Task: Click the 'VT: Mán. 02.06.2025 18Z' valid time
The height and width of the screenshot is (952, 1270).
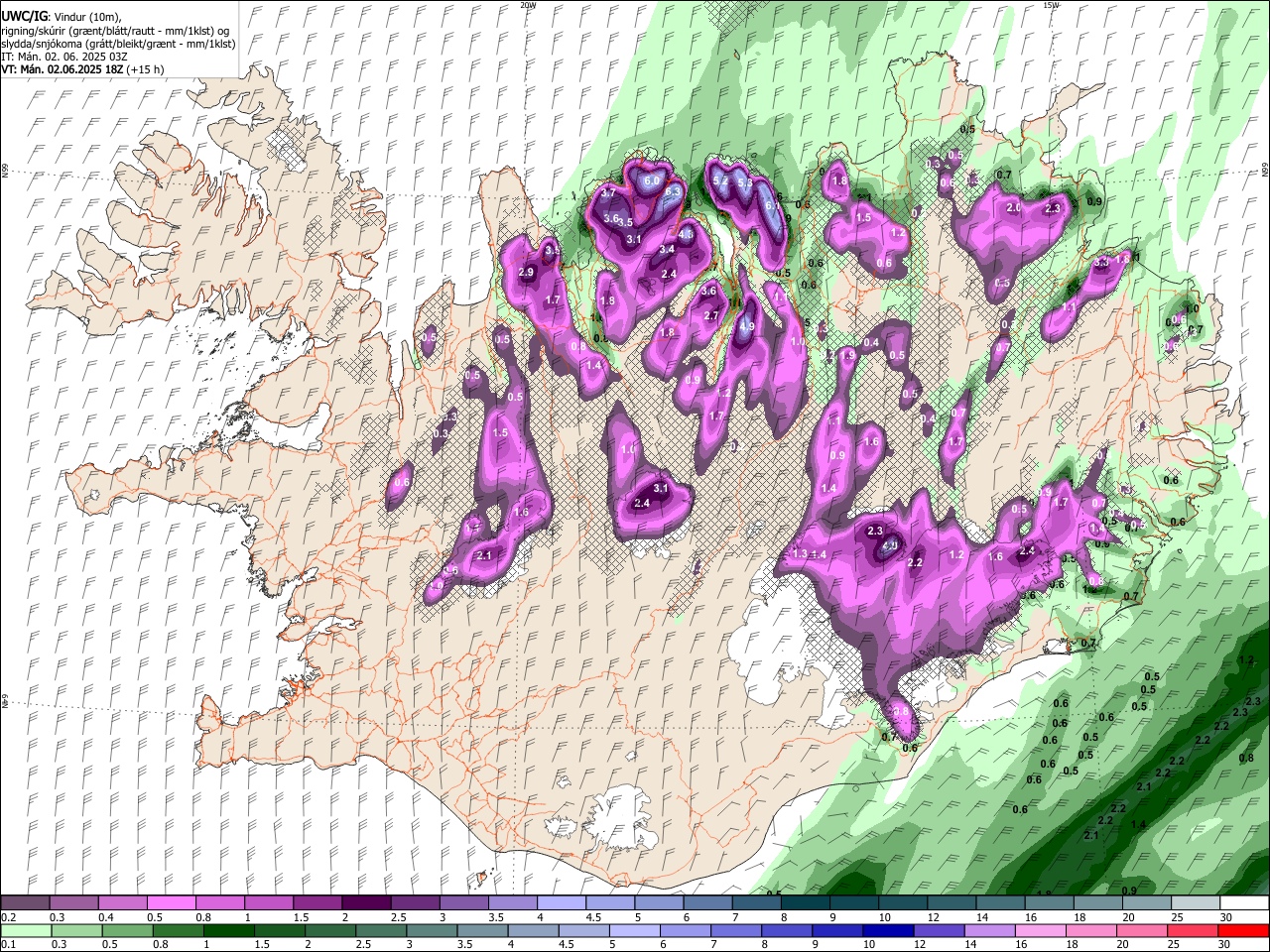Action: coord(63,69)
